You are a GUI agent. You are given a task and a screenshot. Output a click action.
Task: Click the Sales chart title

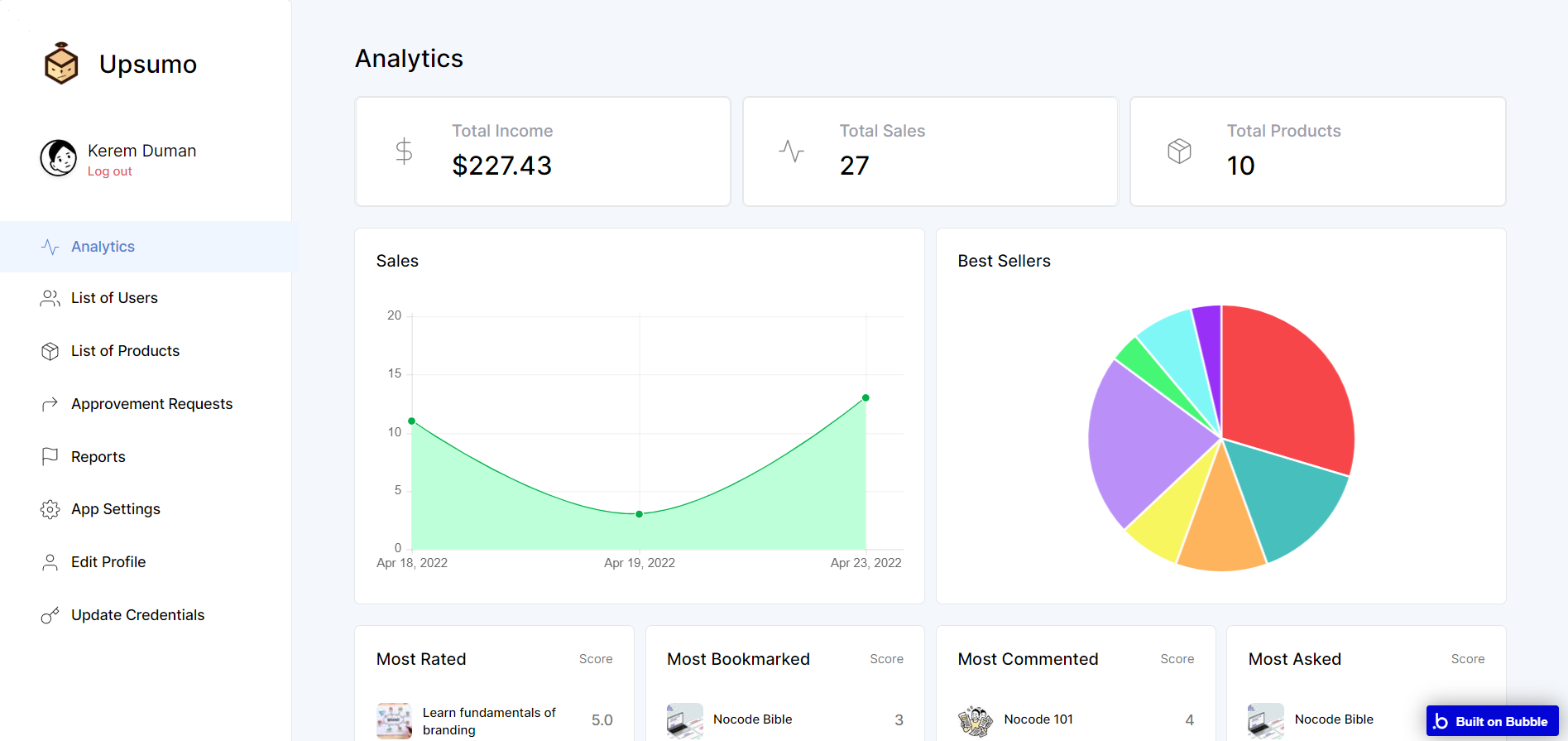tap(397, 261)
